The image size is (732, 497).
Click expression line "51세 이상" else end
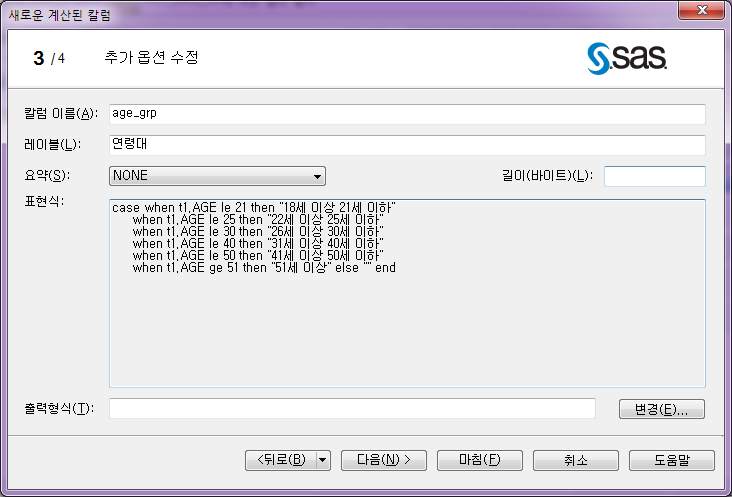click(x=264, y=268)
